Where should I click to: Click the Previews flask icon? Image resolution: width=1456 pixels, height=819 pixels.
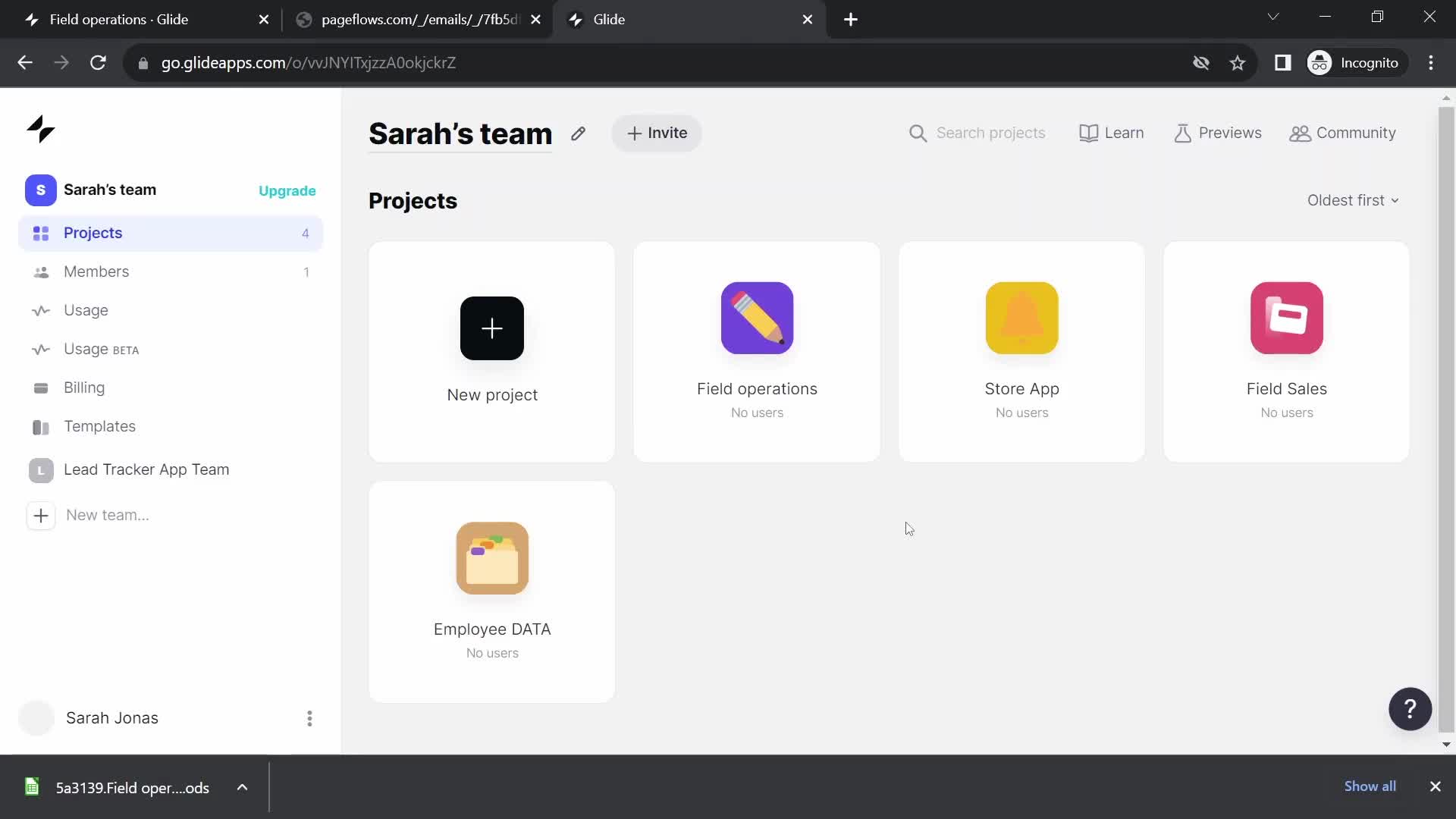click(1182, 133)
